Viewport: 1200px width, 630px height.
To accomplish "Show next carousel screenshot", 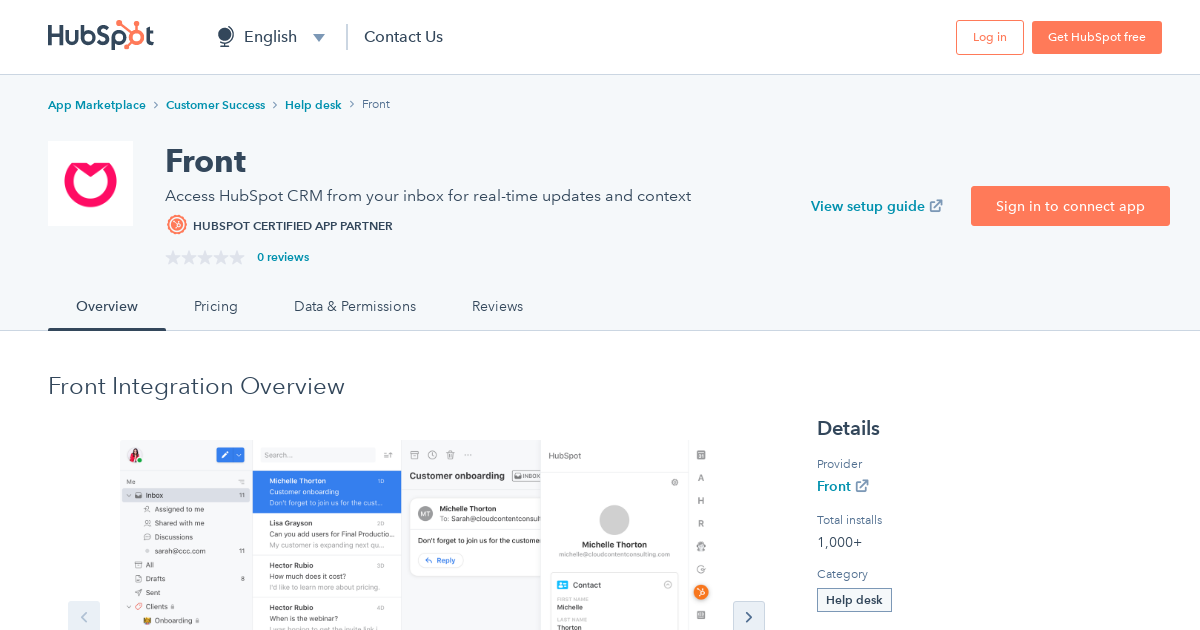I will [749, 616].
